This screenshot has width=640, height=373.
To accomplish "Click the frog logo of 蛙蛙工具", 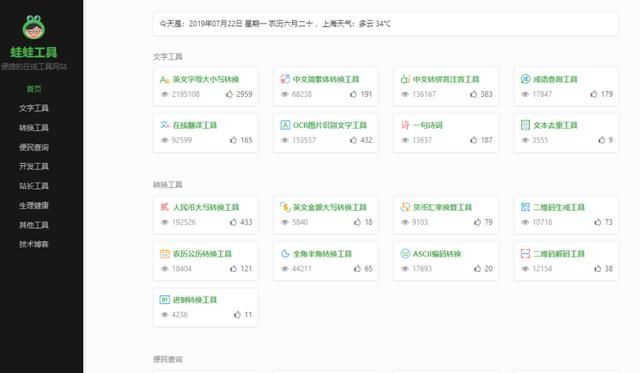I will [34, 27].
